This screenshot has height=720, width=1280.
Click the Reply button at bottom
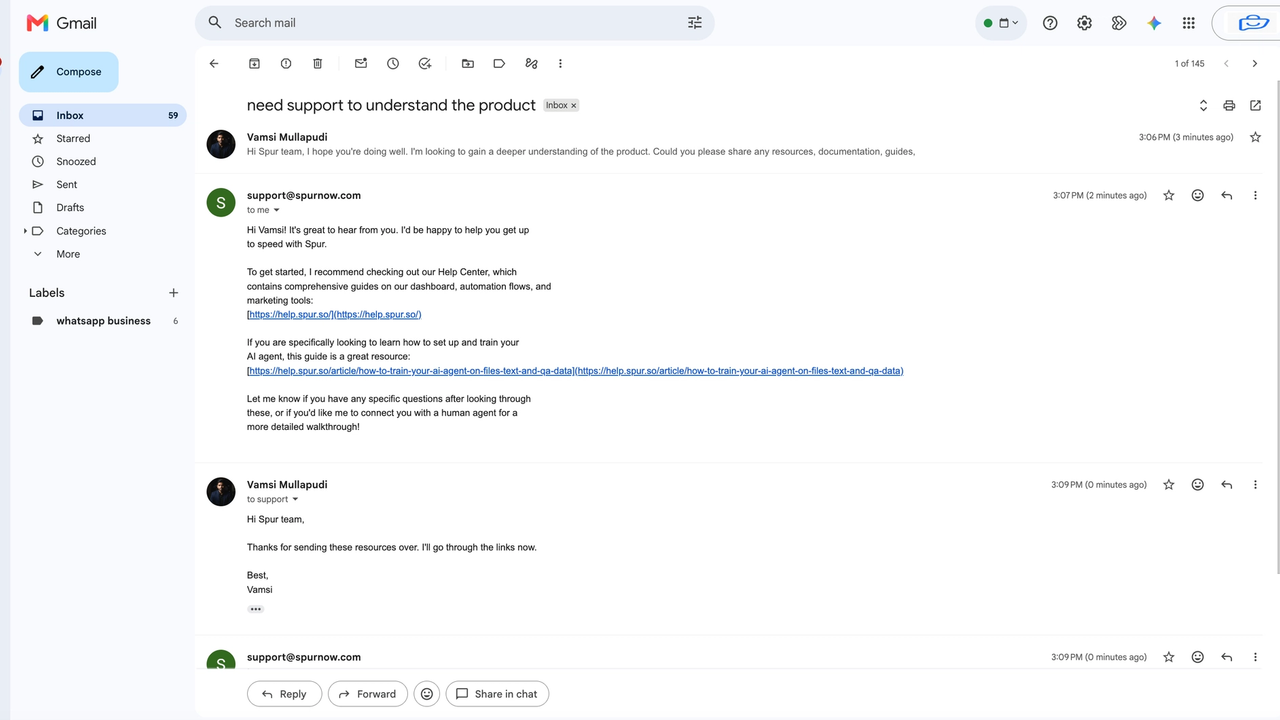[284, 694]
